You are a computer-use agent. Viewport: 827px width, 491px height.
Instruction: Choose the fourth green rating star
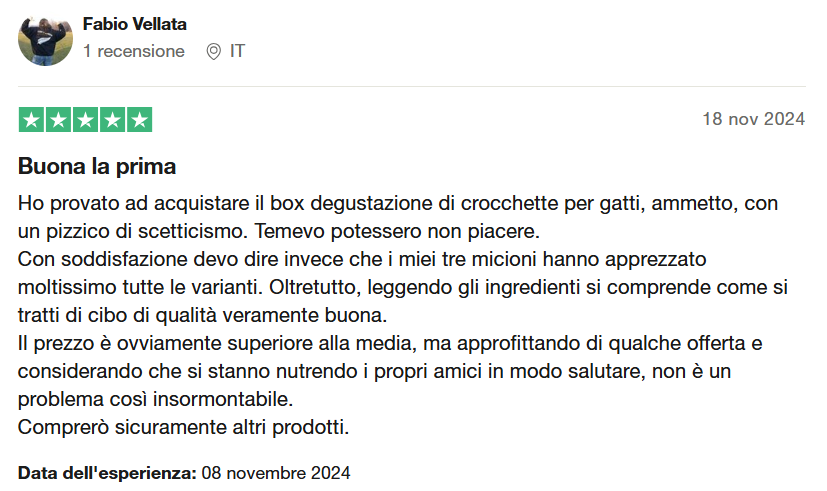tap(112, 120)
